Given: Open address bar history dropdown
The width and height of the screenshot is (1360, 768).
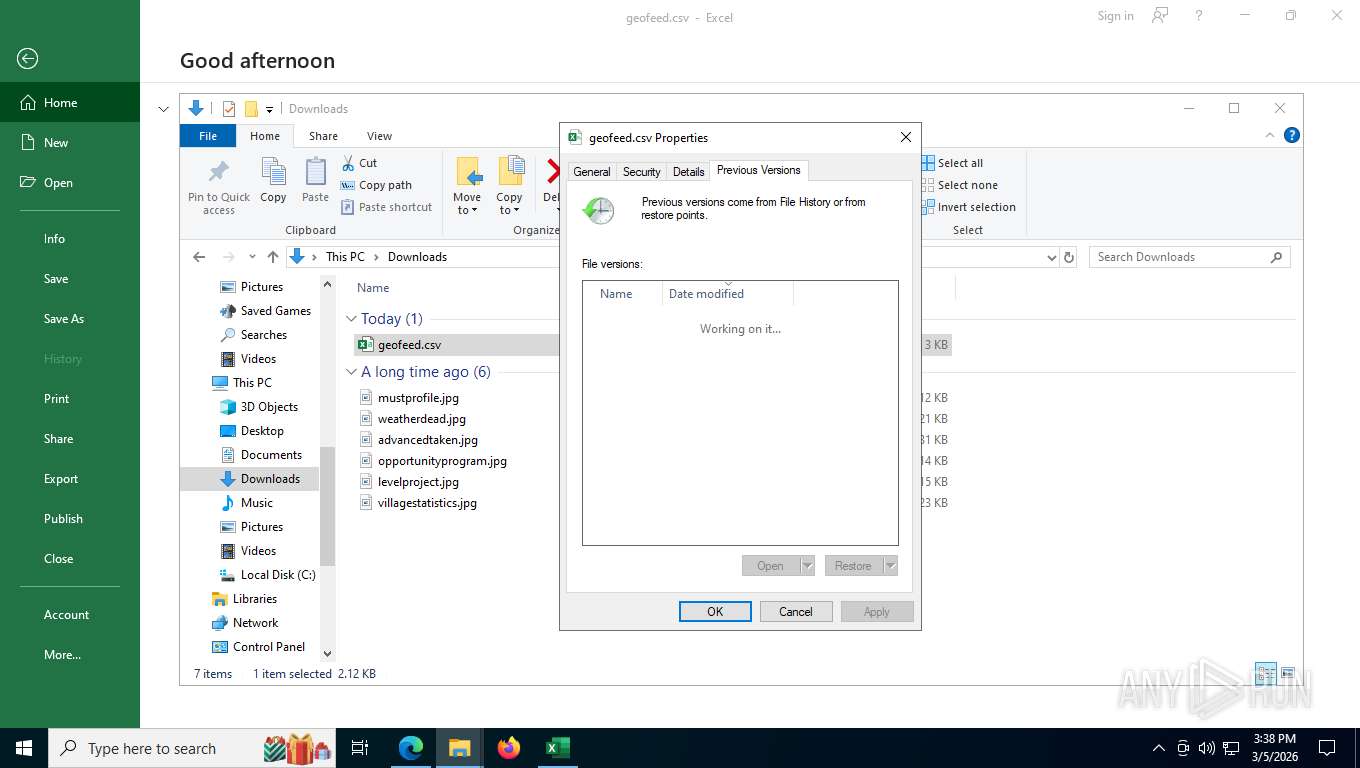Looking at the screenshot, I should click(x=1051, y=257).
